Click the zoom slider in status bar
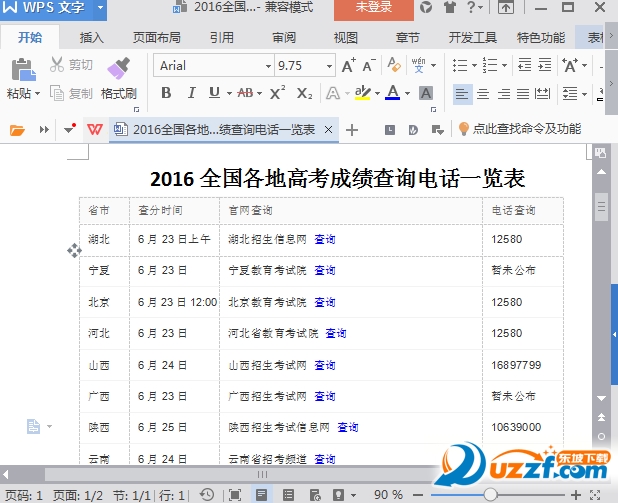The width and height of the screenshot is (618, 503). [490, 494]
